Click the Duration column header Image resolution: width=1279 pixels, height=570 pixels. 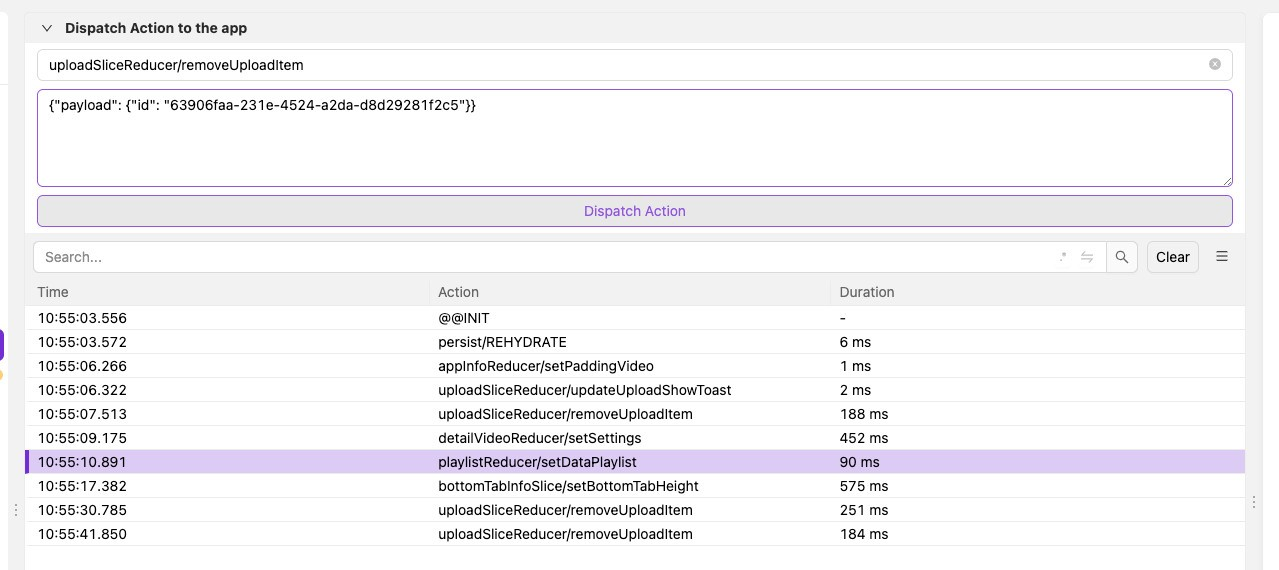pyautogui.click(x=866, y=292)
